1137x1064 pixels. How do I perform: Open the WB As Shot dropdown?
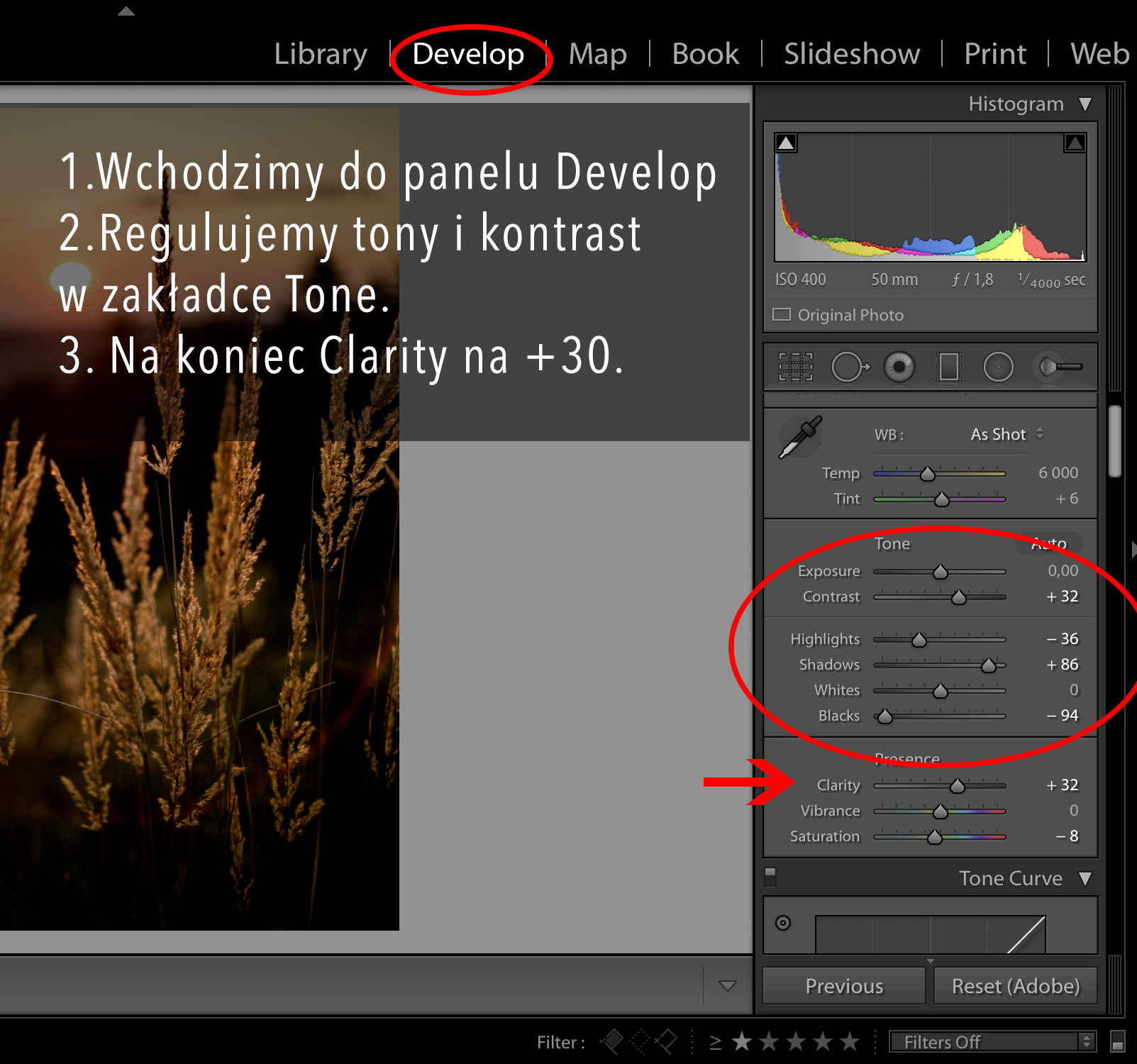click(x=1006, y=434)
